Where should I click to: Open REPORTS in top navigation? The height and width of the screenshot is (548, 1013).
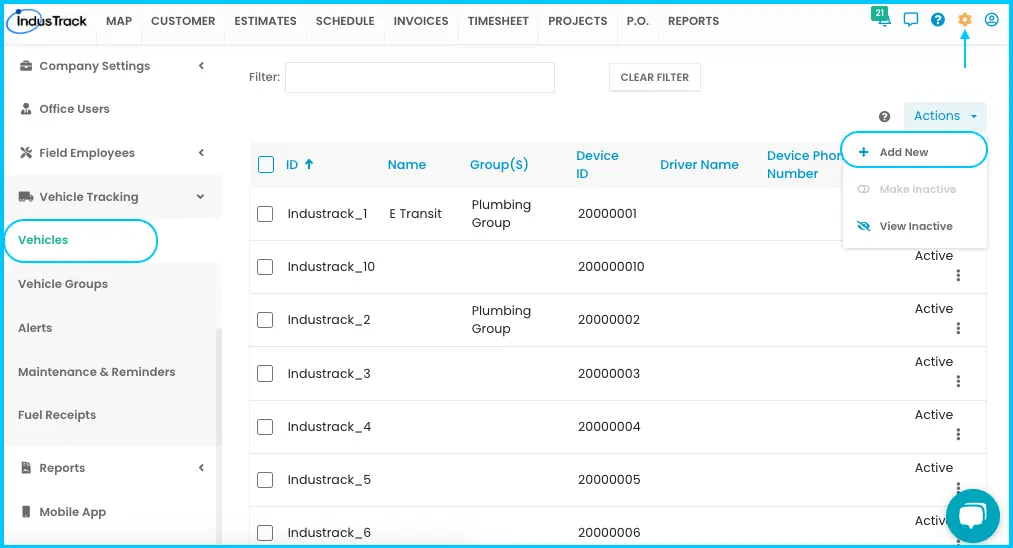[693, 21]
